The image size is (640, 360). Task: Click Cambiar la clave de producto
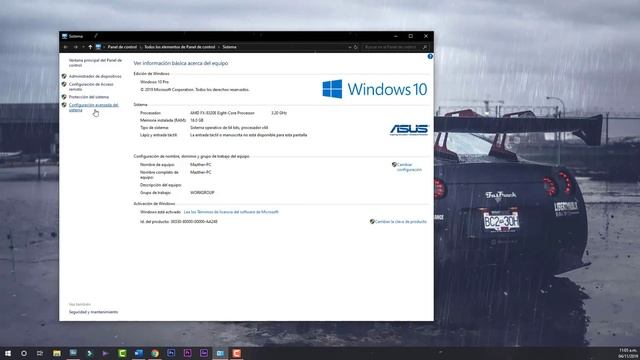[x=400, y=222]
